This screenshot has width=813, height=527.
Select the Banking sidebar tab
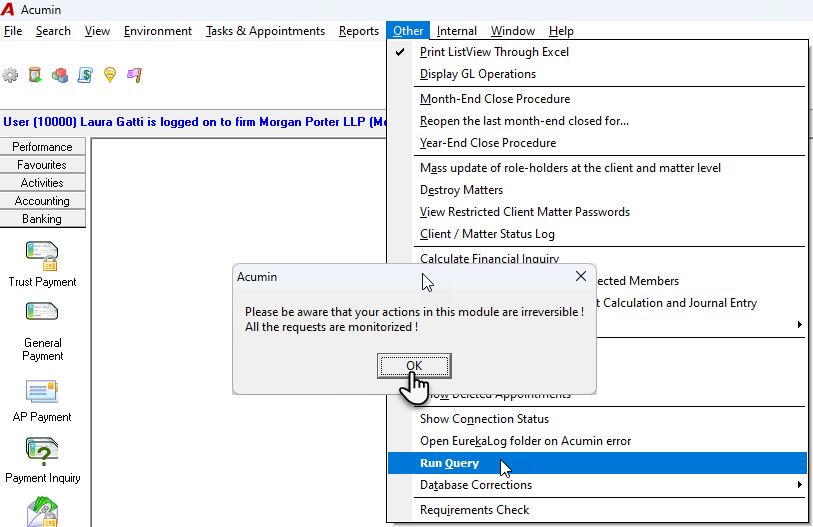(x=43, y=219)
